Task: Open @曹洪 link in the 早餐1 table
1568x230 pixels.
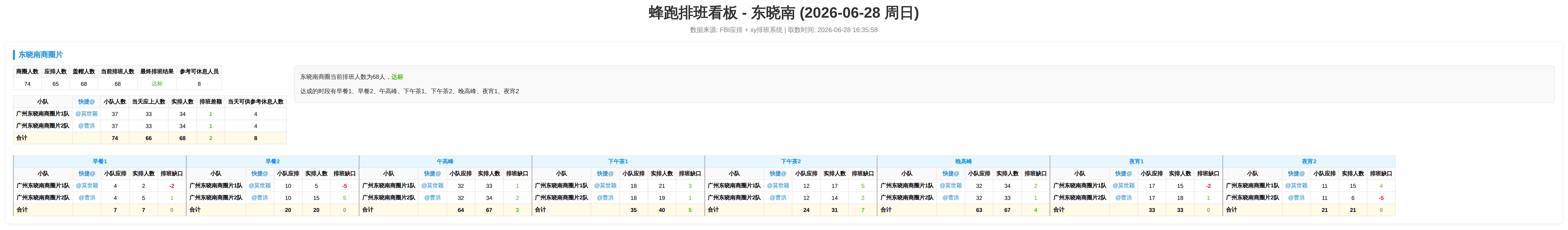Action: coord(87,198)
